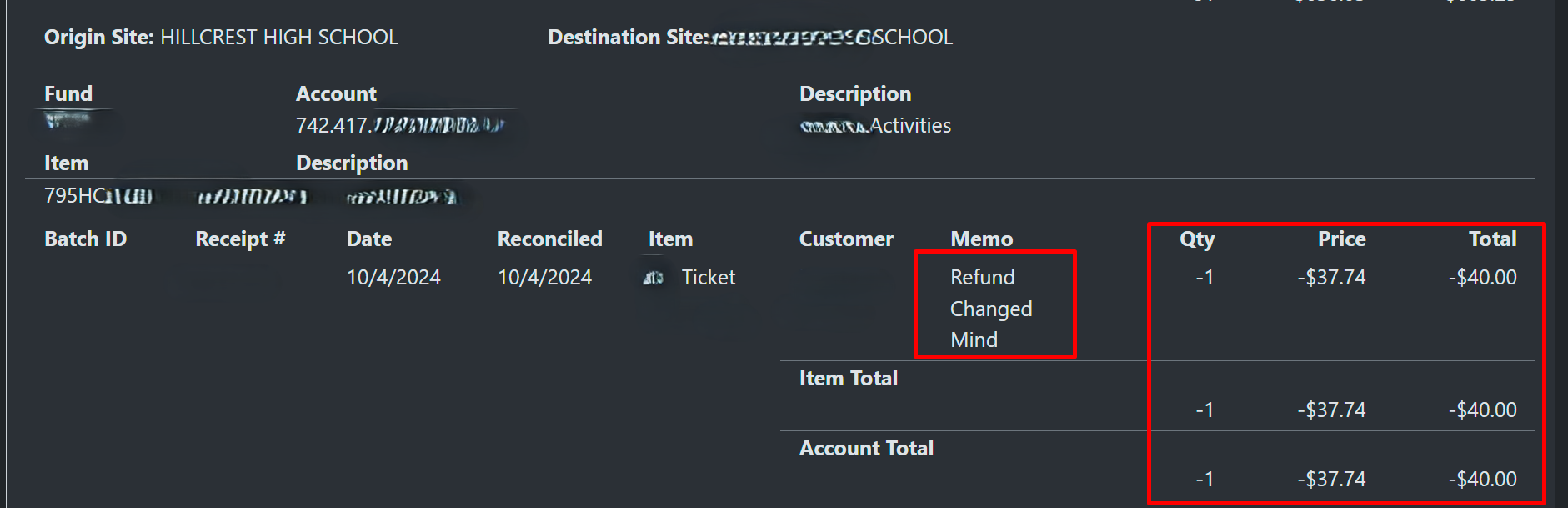Screen dimensions: 1568x508
Task: Click the small icon beside Ticket
Action: pyautogui.click(x=653, y=278)
